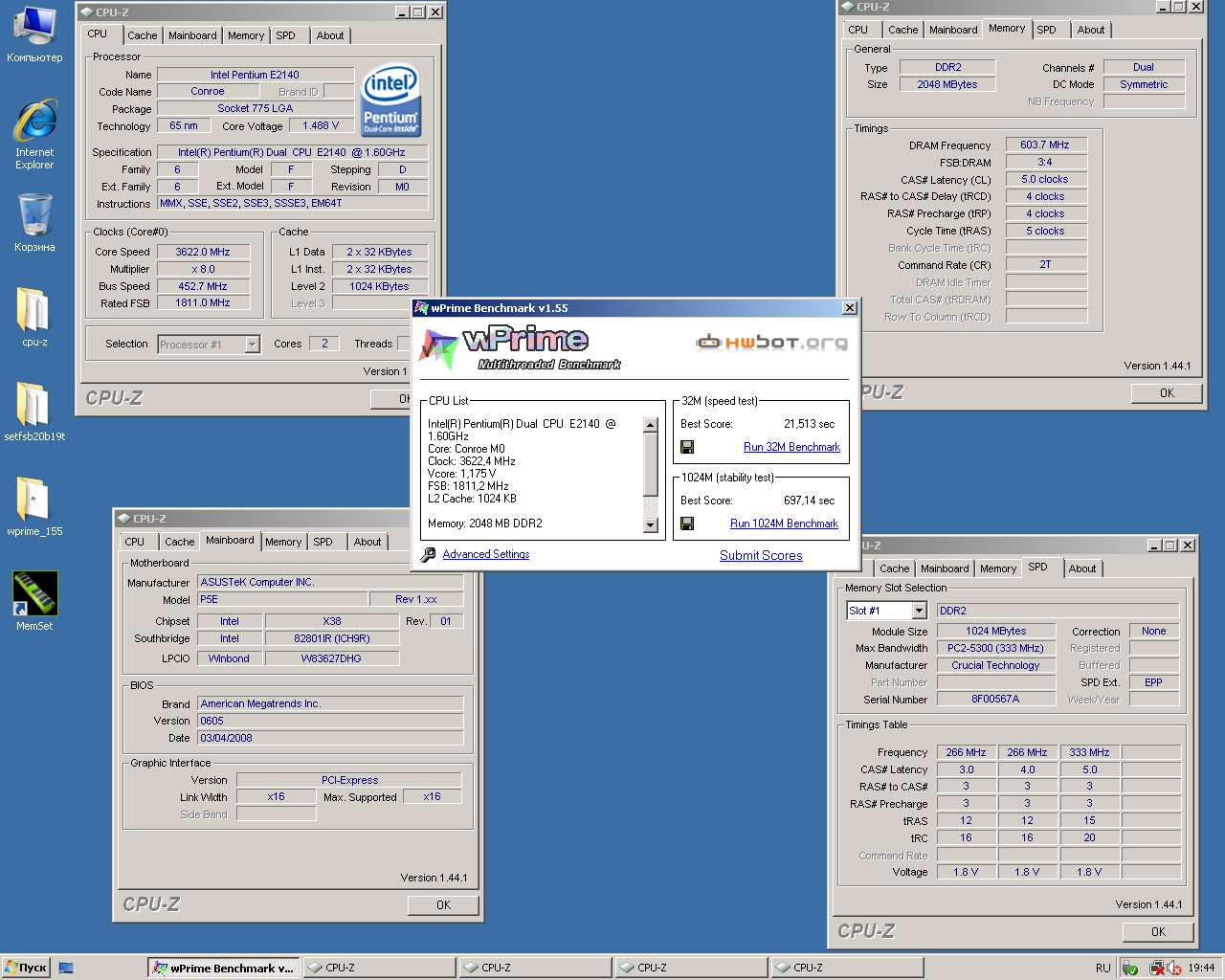Click the Submit Scores link
The height and width of the screenshot is (980, 1225).
point(761,555)
